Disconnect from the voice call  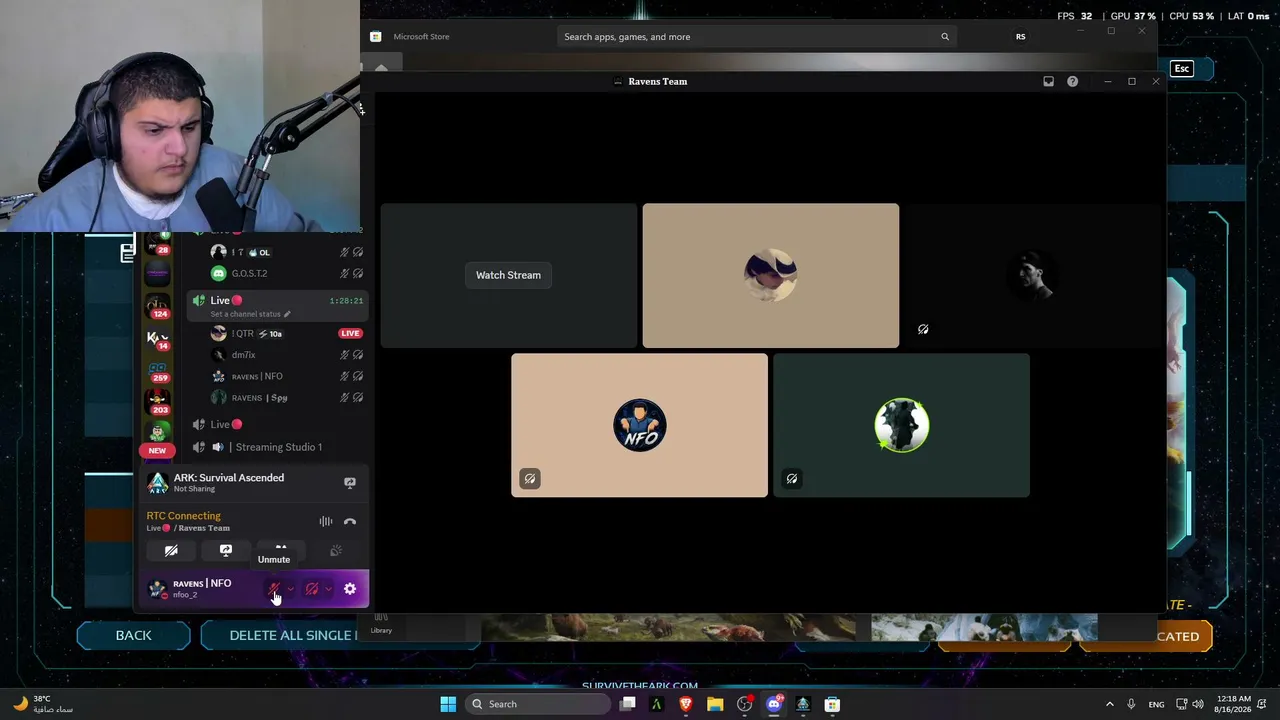pos(350,521)
